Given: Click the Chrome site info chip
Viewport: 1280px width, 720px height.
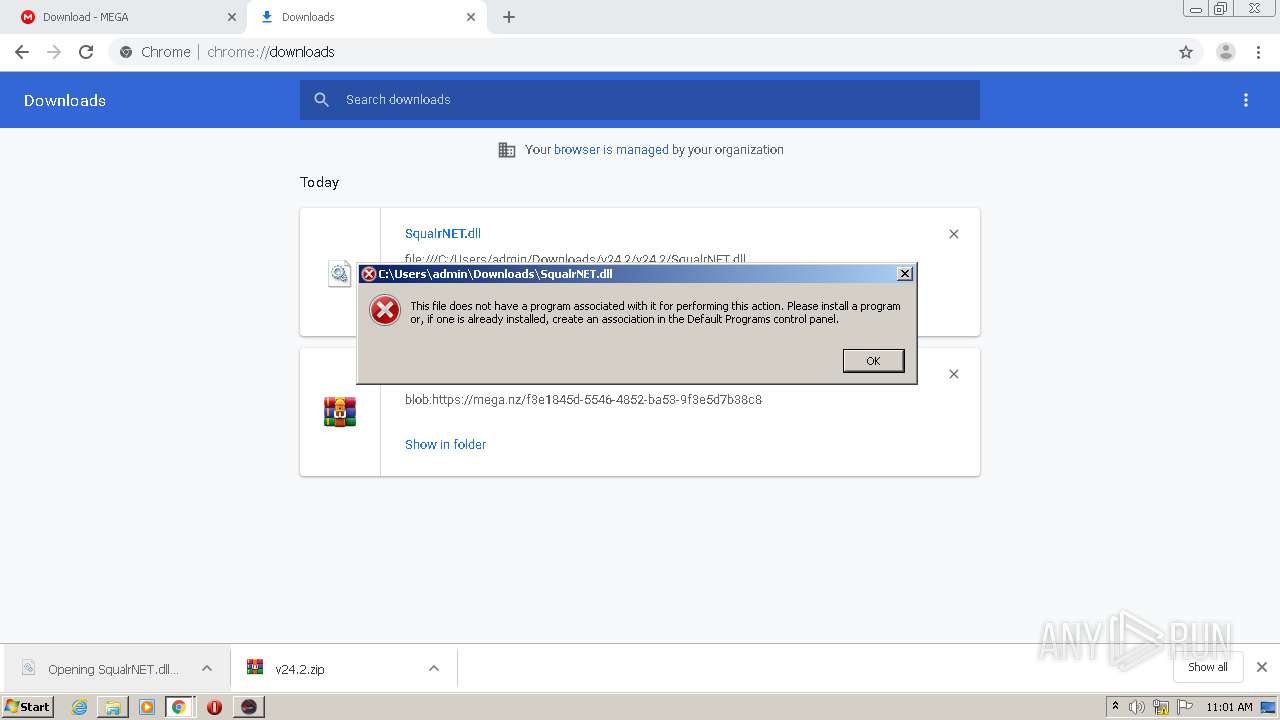Looking at the screenshot, I should [155, 52].
